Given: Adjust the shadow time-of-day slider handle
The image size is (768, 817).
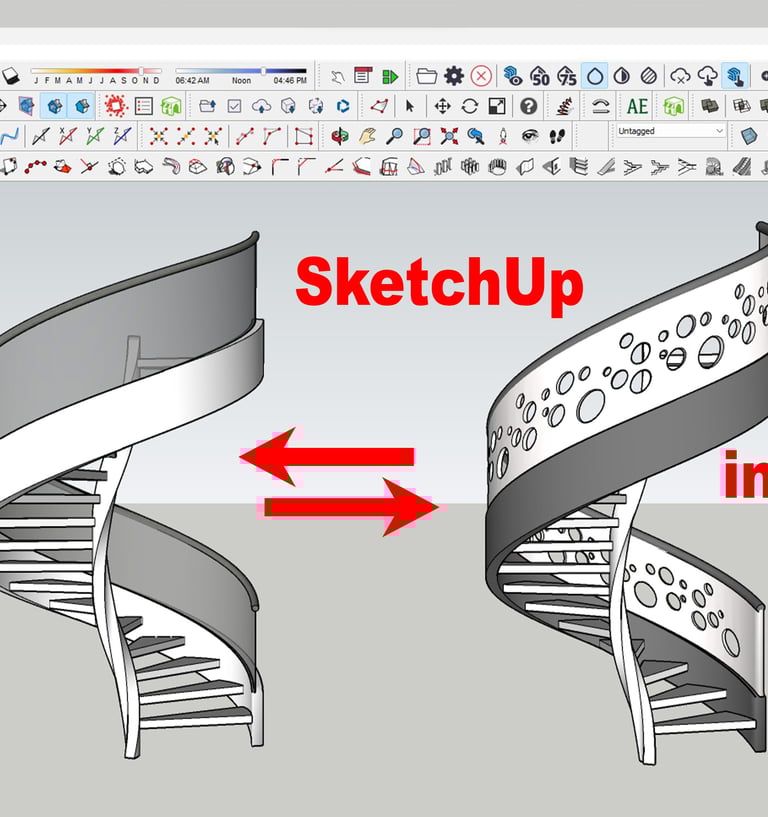Looking at the screenshot, I should click(x=264, y=70).
